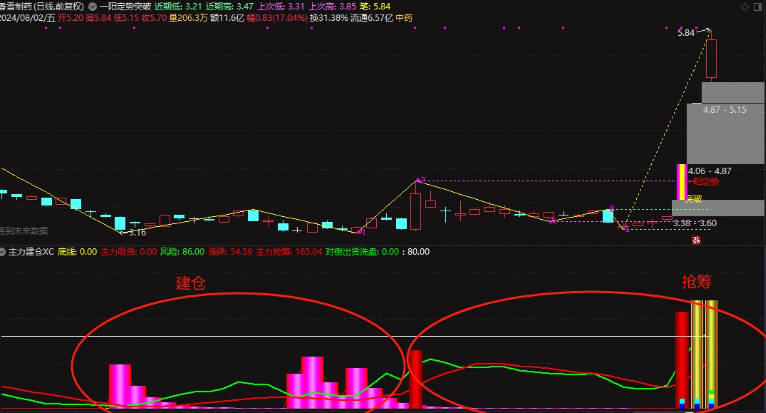Click the close price 收5.70
The height and width of the screenshot is (413, 766).
click(x=154, y=18)
